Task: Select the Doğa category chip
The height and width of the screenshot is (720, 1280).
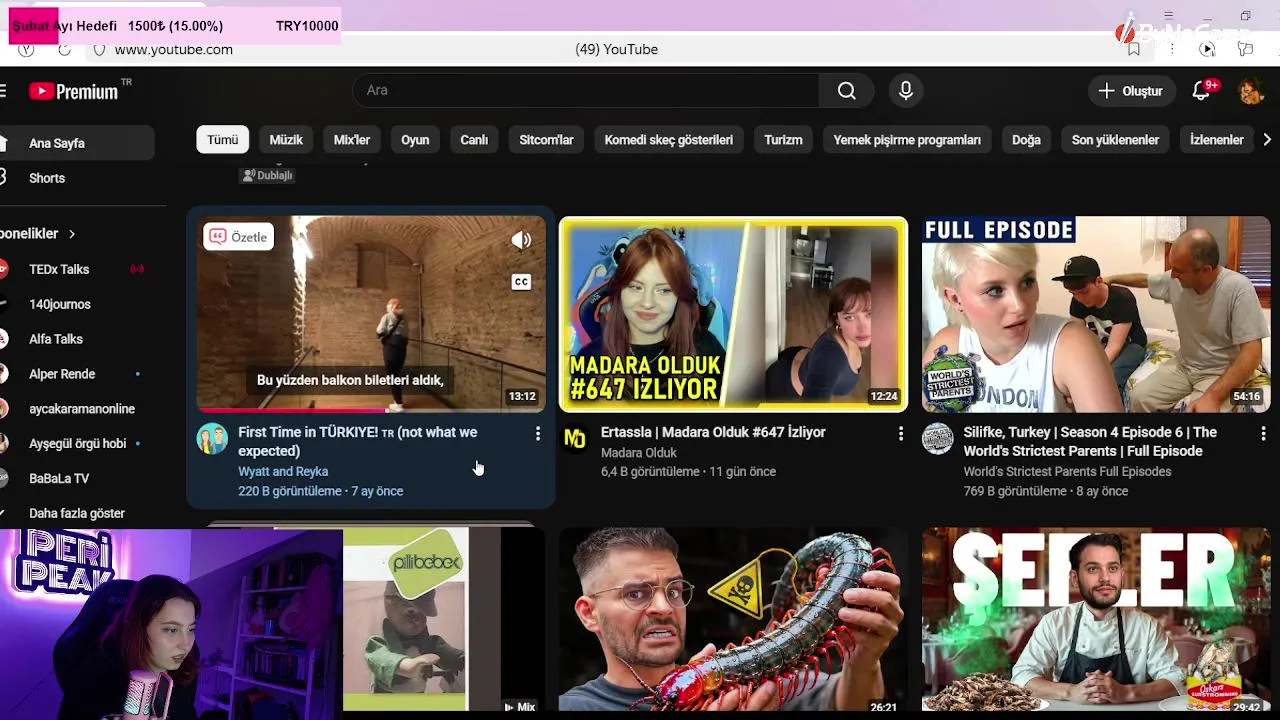Action: click(x=1026, y=140)
